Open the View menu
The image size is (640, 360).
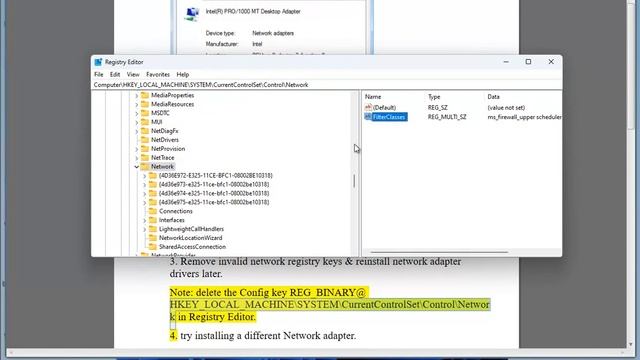pos(133,74)
